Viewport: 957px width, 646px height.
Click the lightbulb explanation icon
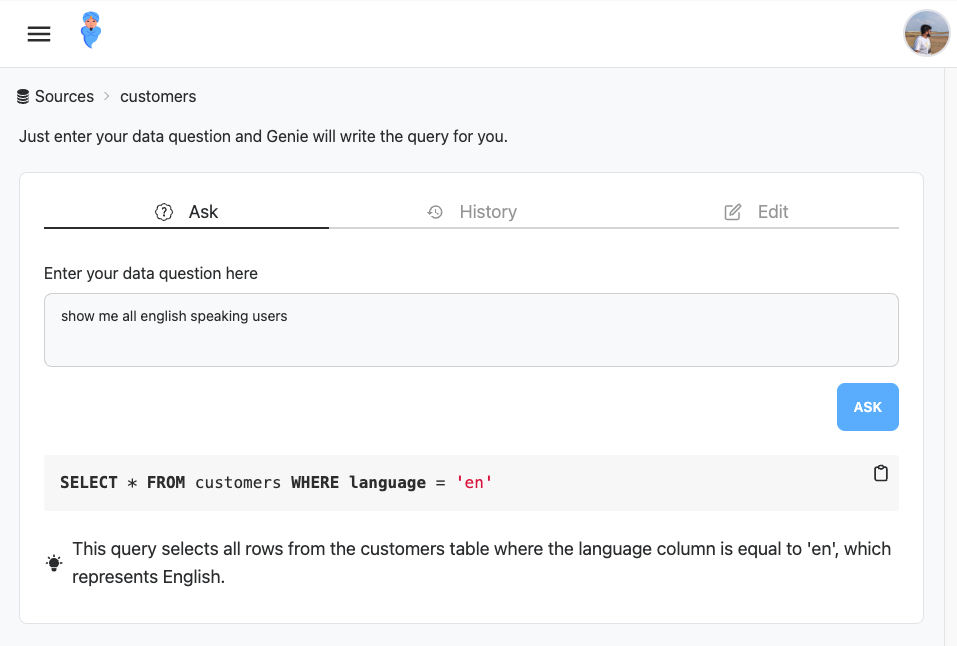coord(54,563)
